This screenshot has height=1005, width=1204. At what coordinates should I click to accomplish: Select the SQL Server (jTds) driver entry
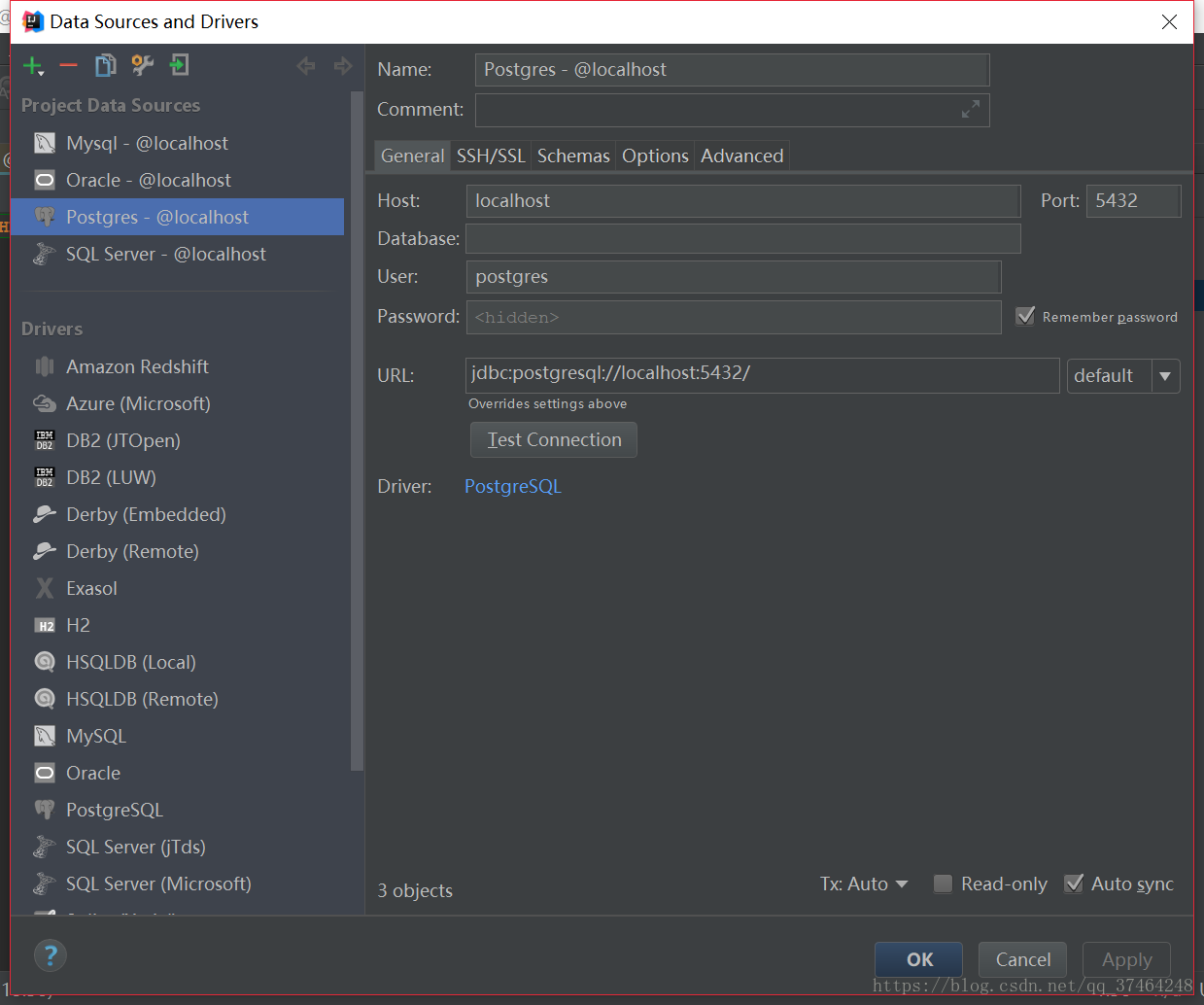[x=177, y=847]
